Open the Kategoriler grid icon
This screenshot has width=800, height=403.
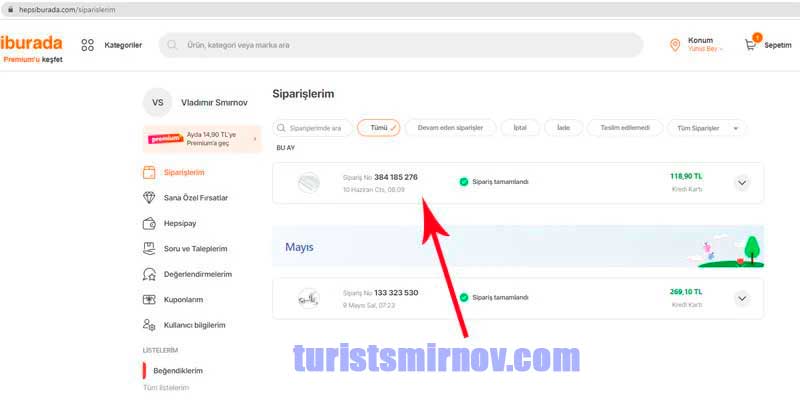pos(88,45)
